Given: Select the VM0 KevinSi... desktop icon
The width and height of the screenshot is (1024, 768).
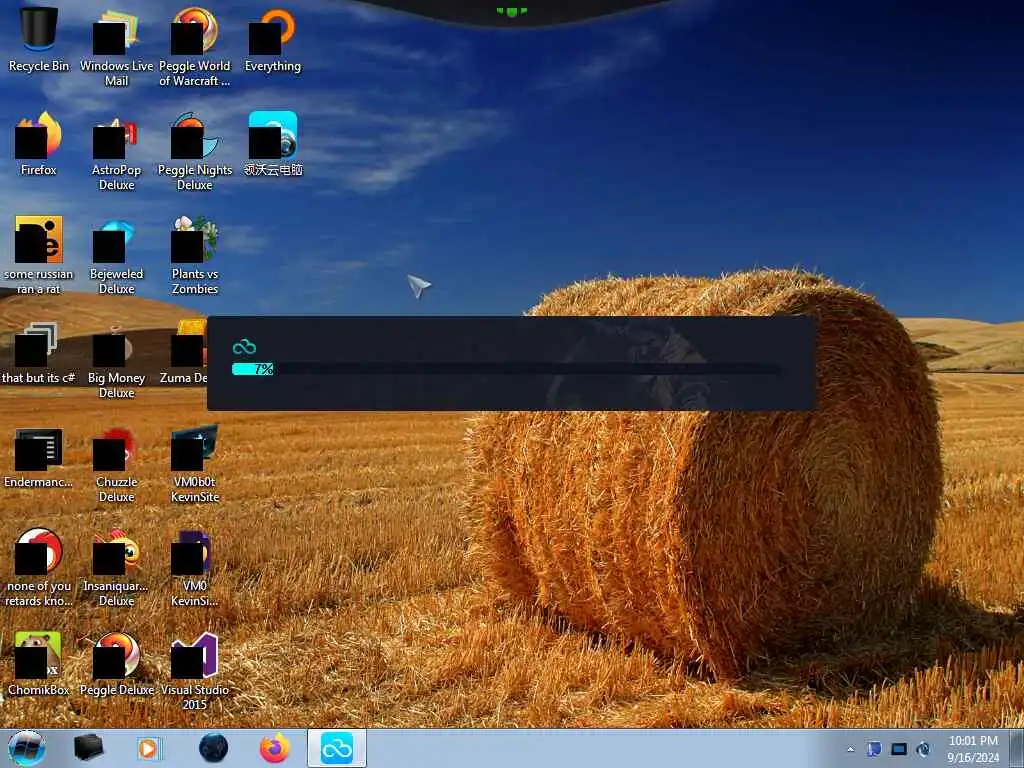Looking at the screenshot, I should (195, 568).
